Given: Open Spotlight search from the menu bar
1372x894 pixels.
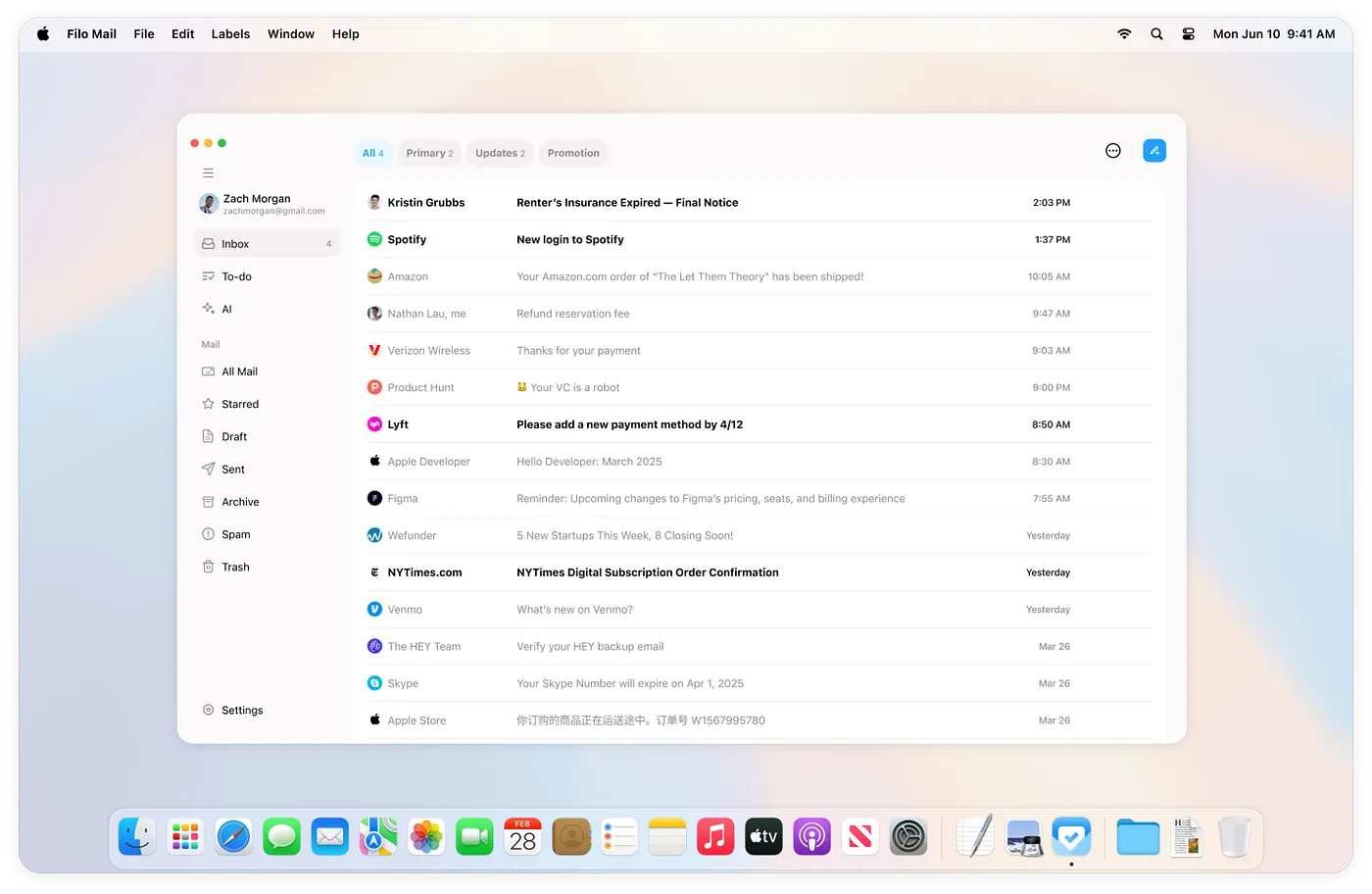Looking at the screenshot, I should (x=1156, y=33).
